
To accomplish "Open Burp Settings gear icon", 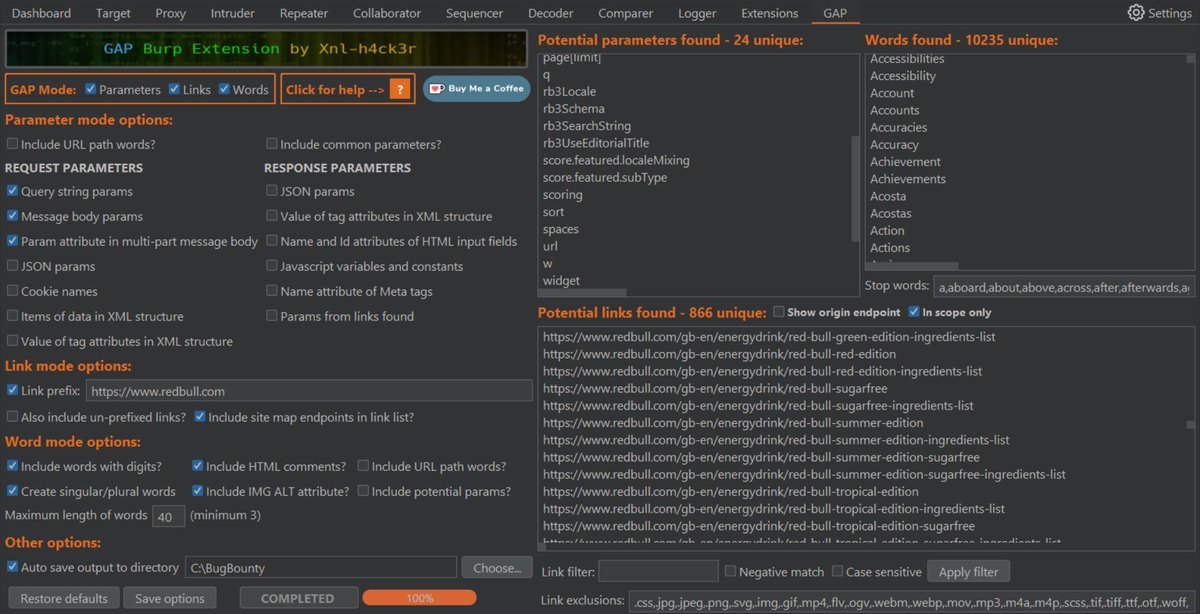I will point(1135,13).
